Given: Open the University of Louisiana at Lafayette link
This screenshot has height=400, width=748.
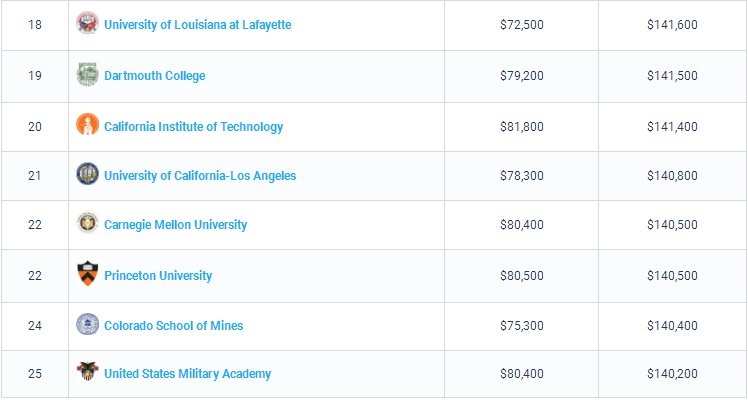Looking at the screenshot, I should tap(198, 24).
